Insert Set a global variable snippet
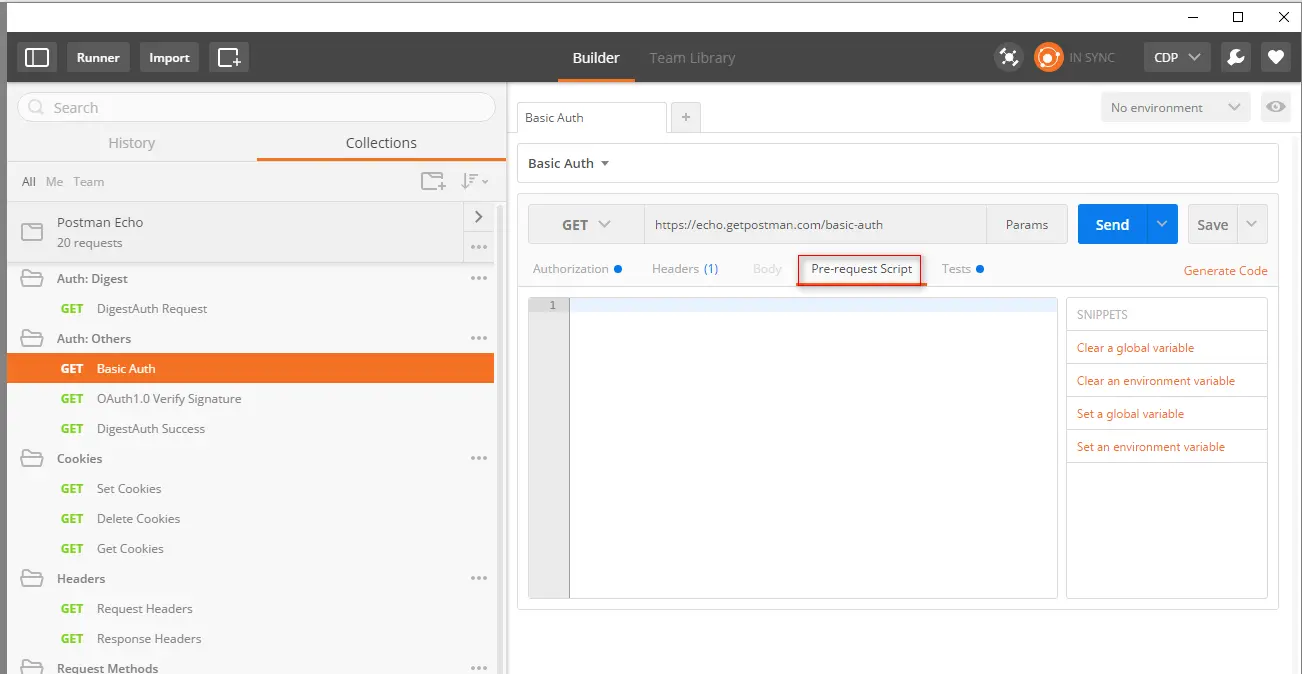 coord(1130,414)
